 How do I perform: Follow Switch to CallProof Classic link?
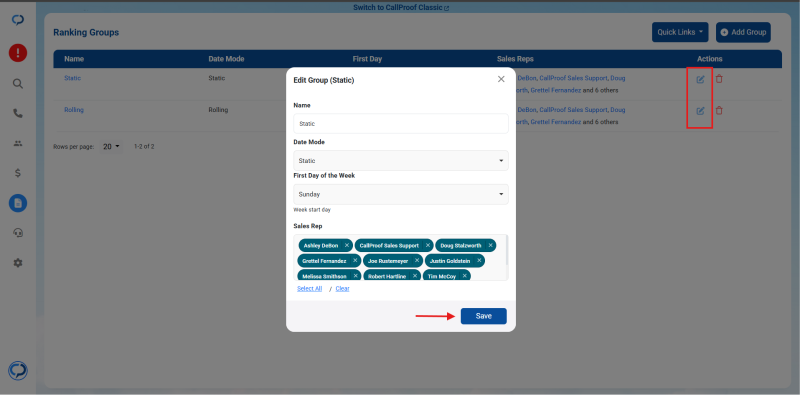[401, 8]
